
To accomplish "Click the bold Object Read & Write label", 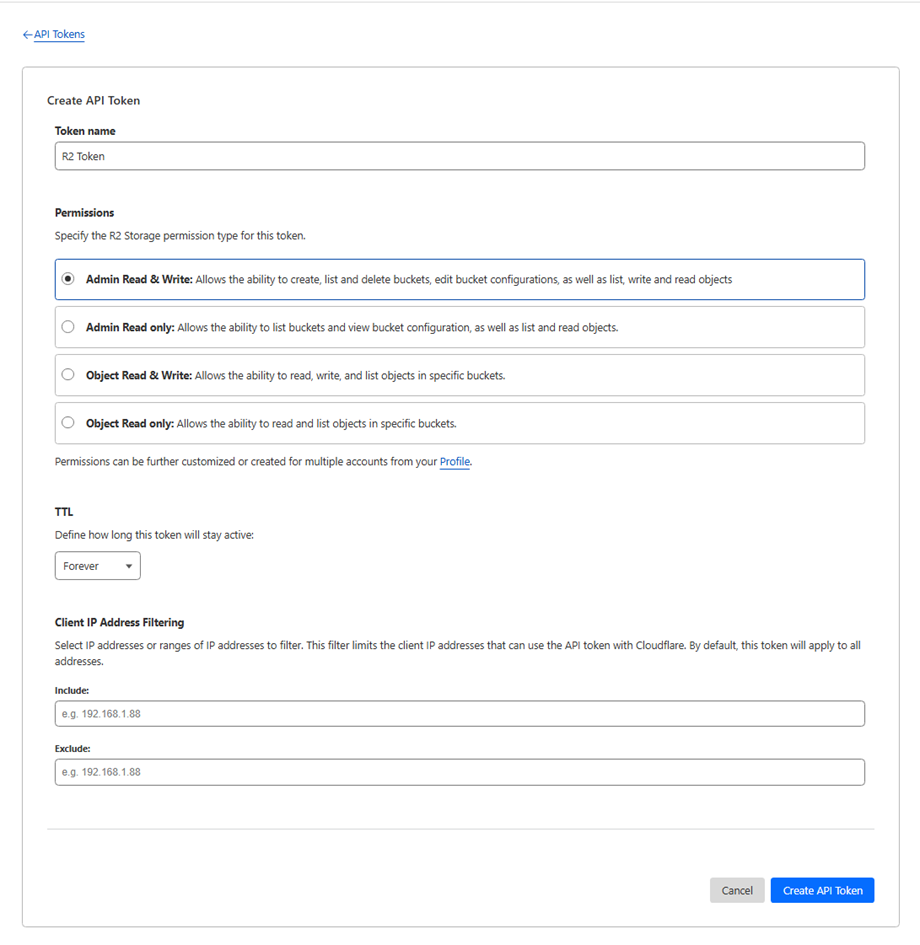I will pyautogui.click(x=138, y=375).
